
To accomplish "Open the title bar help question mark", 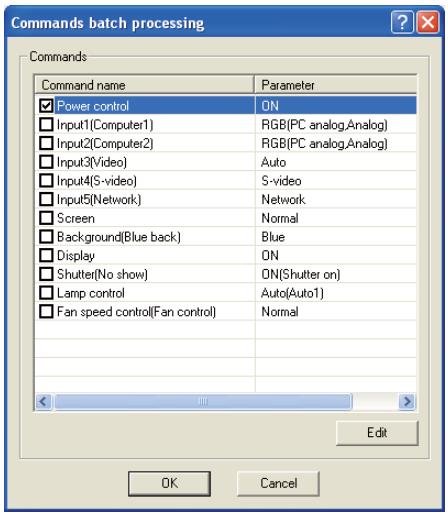I will pos(402,22).
